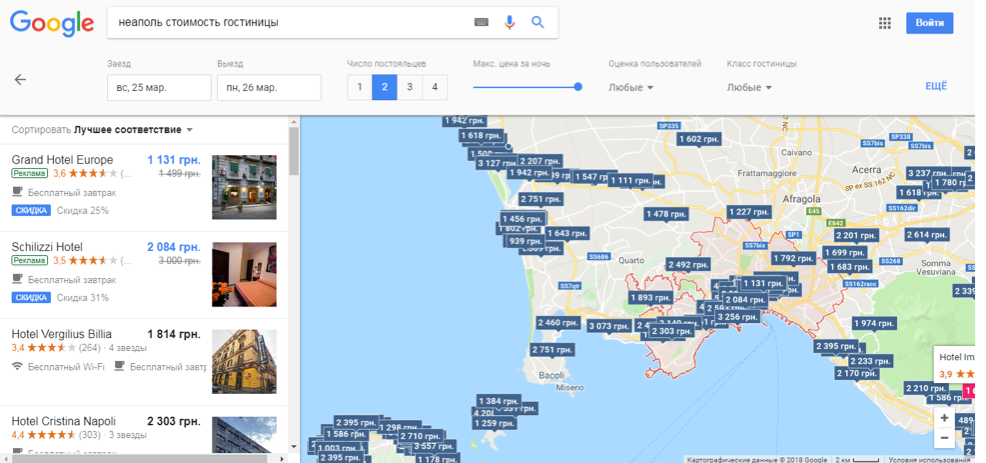986x463 pixels.
Task: Click the max price per night slider handle
Action: (x=578, y=87)
